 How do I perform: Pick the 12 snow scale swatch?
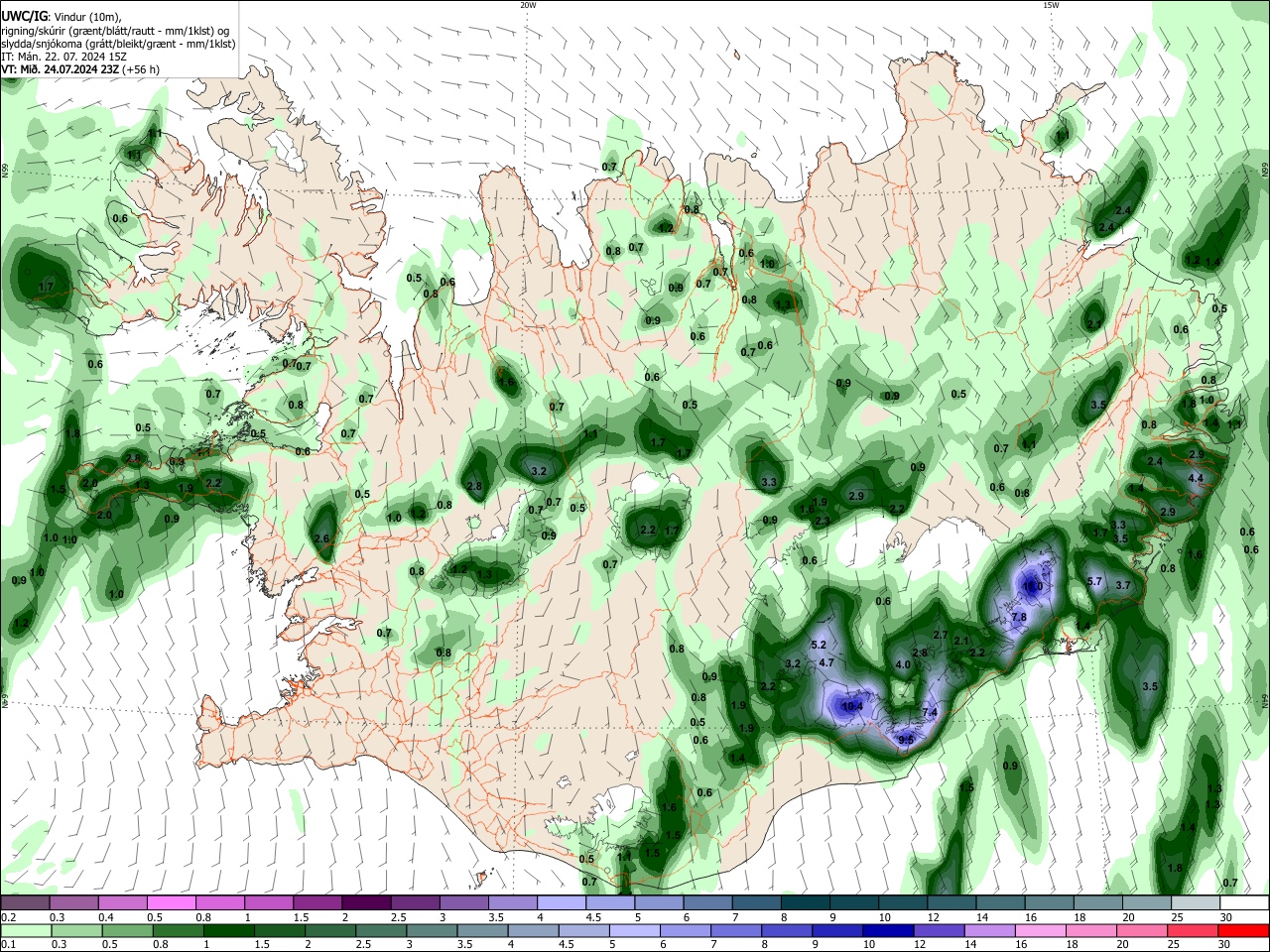click(952, 903)
